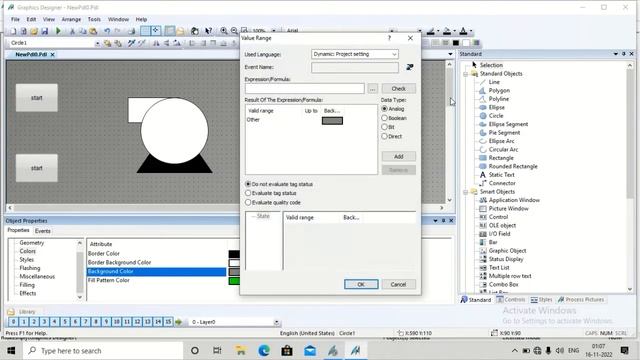Click the help question mark in Value Range
Image resolution: width=640 pixels, height=360 pixels.
click(x=389, y=38)
